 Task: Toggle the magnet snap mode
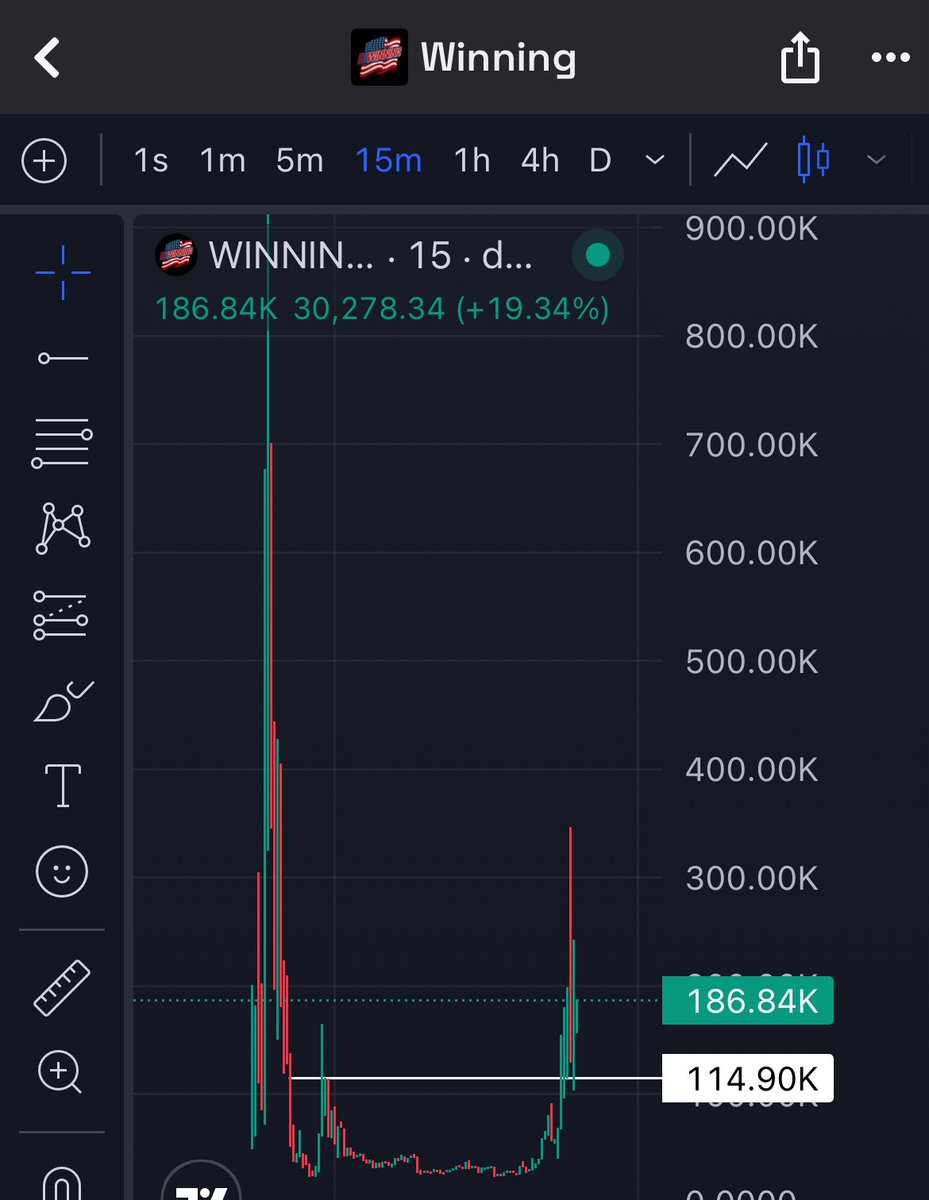pyautogui.click(x=62, y=1184)
